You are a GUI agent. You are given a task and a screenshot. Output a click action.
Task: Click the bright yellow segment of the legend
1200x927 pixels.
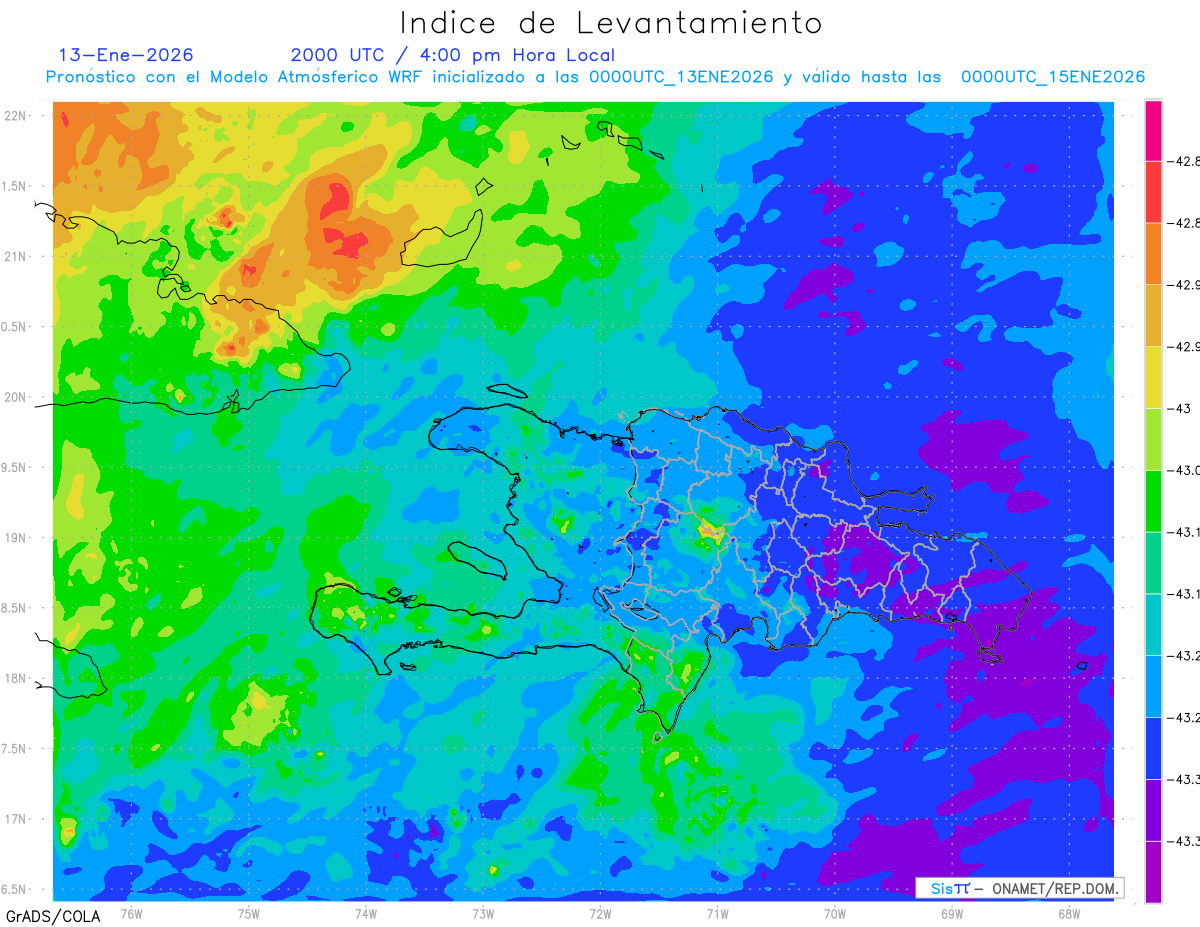pos(1153,377)
